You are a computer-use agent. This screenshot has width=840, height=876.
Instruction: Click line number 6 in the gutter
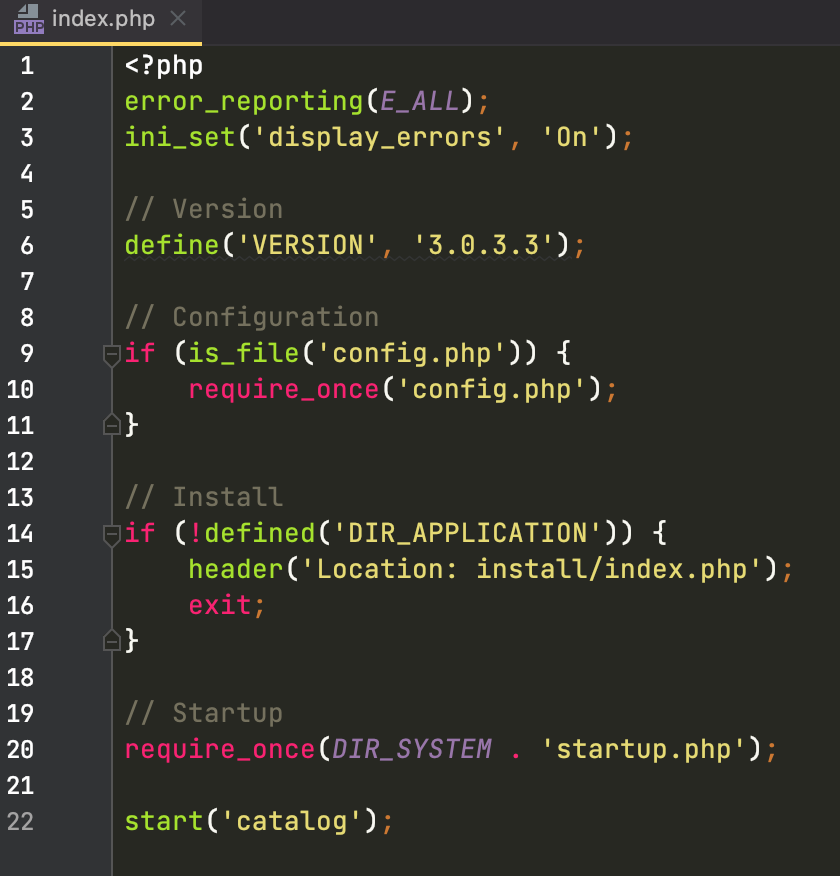[26, 246]
